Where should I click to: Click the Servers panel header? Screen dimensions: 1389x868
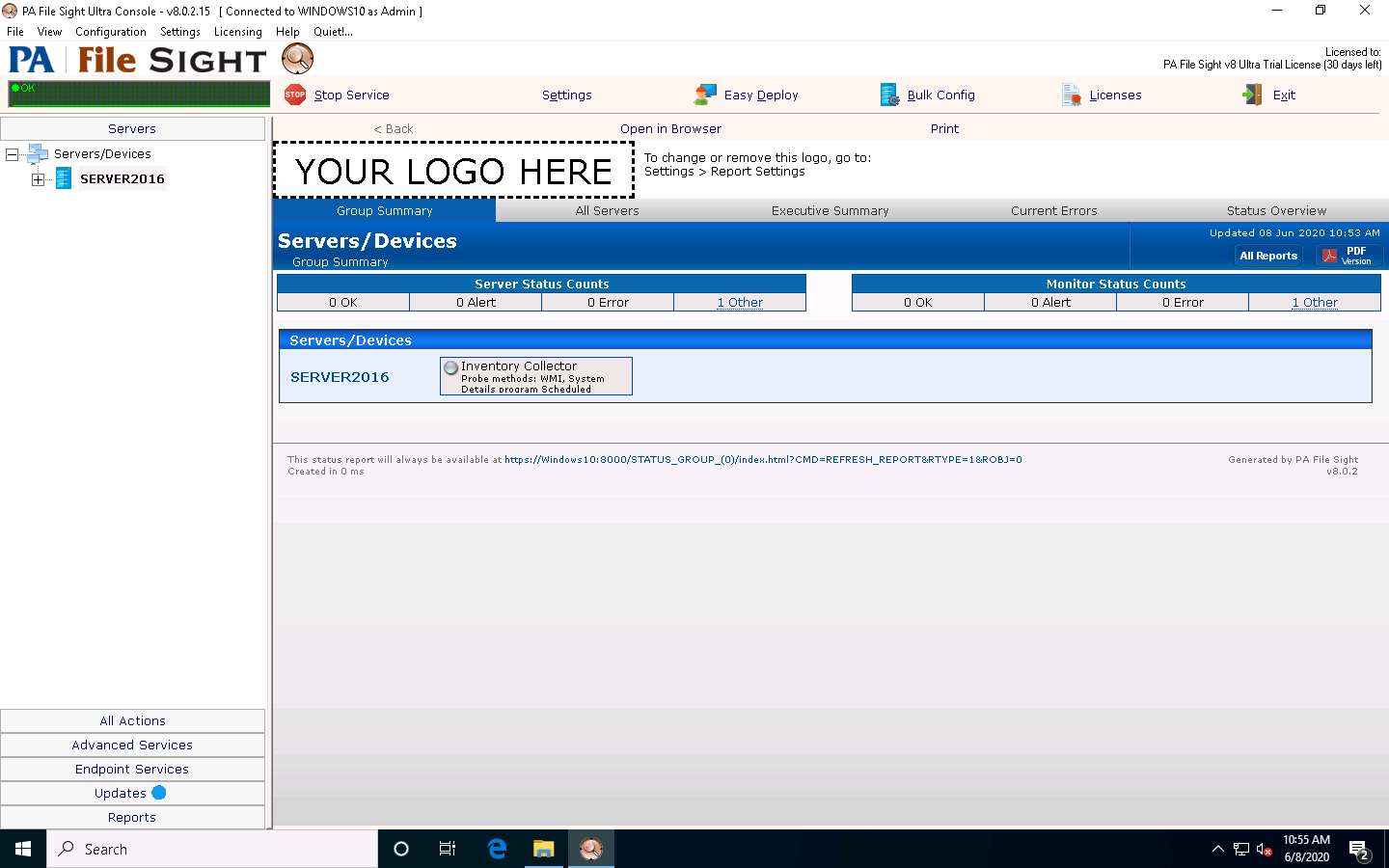point(132,128)
